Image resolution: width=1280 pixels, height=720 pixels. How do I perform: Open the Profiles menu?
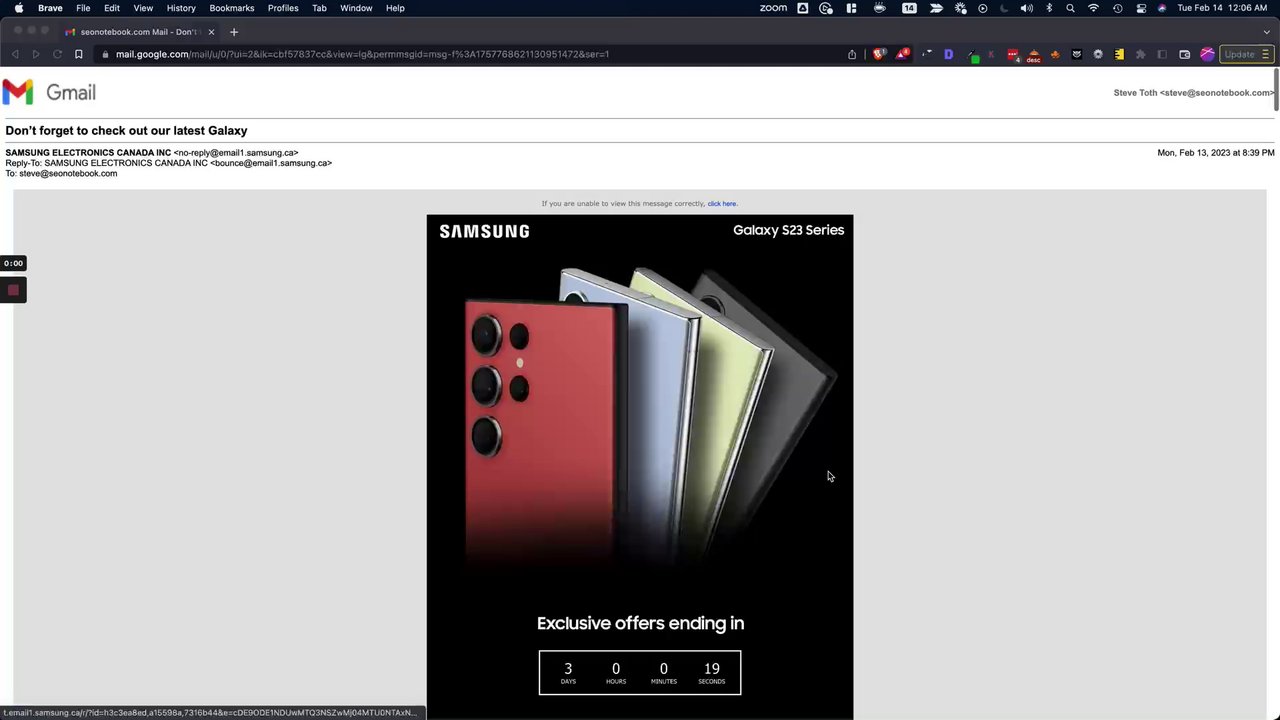pyautogui.click(x=283, y=8)
